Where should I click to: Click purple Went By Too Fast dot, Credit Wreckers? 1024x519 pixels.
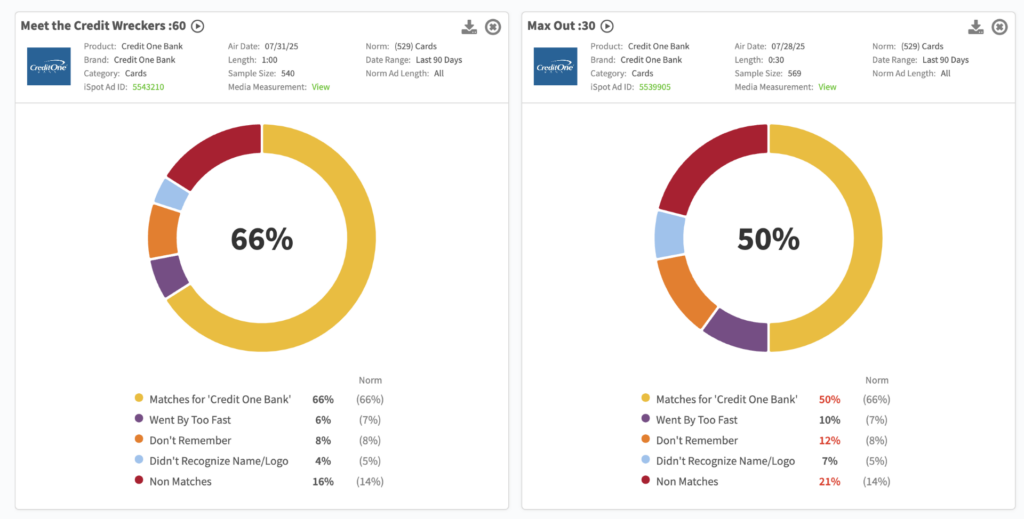pos(138,419)
